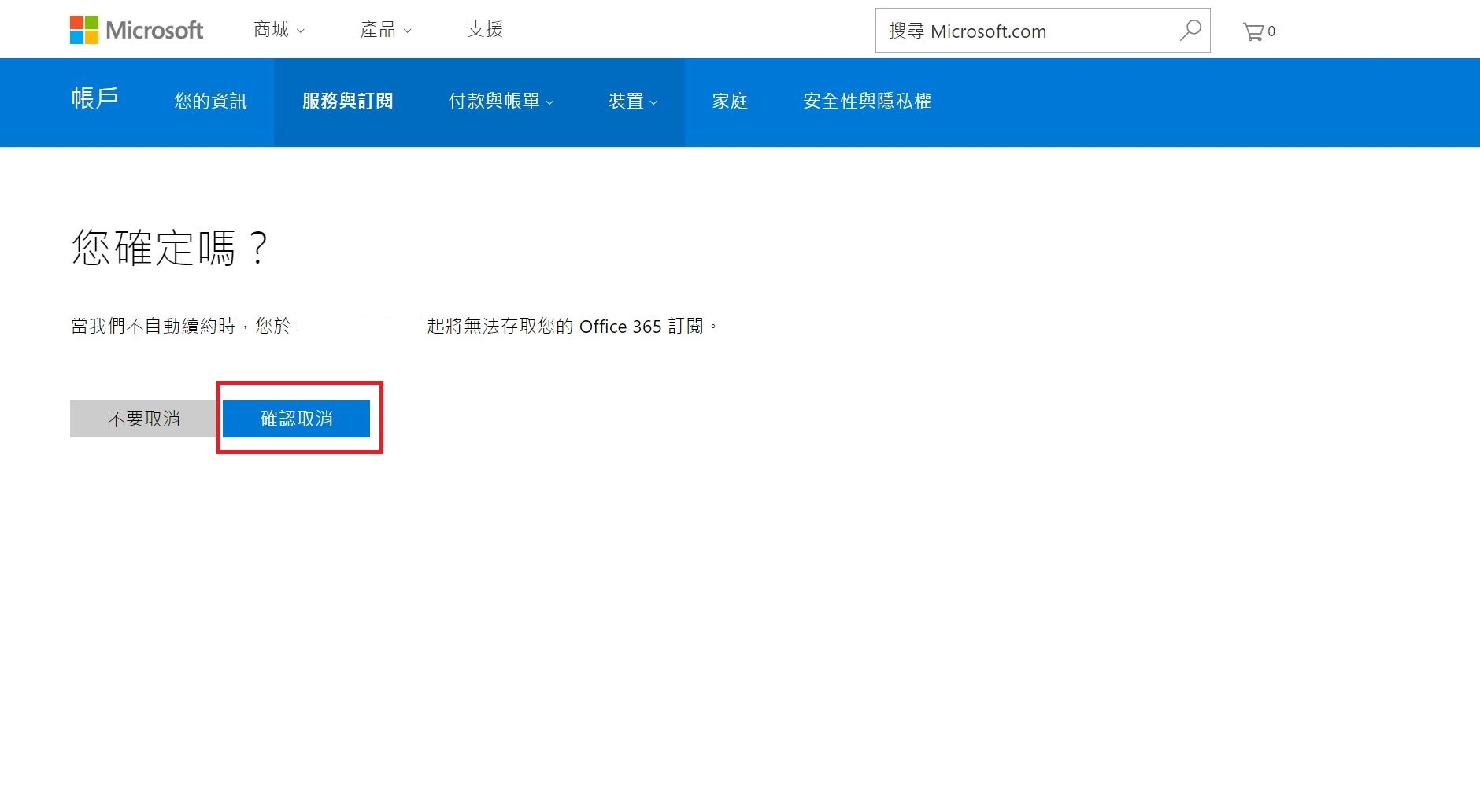Expand the 付款與帳單 menu
Image resolution: width=1480 pixels, height=812 pixels.
[x=501, y=101]
